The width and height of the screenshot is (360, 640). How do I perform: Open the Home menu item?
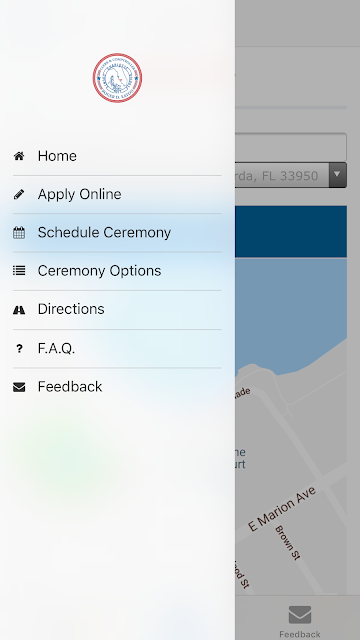tap(117, 156)
